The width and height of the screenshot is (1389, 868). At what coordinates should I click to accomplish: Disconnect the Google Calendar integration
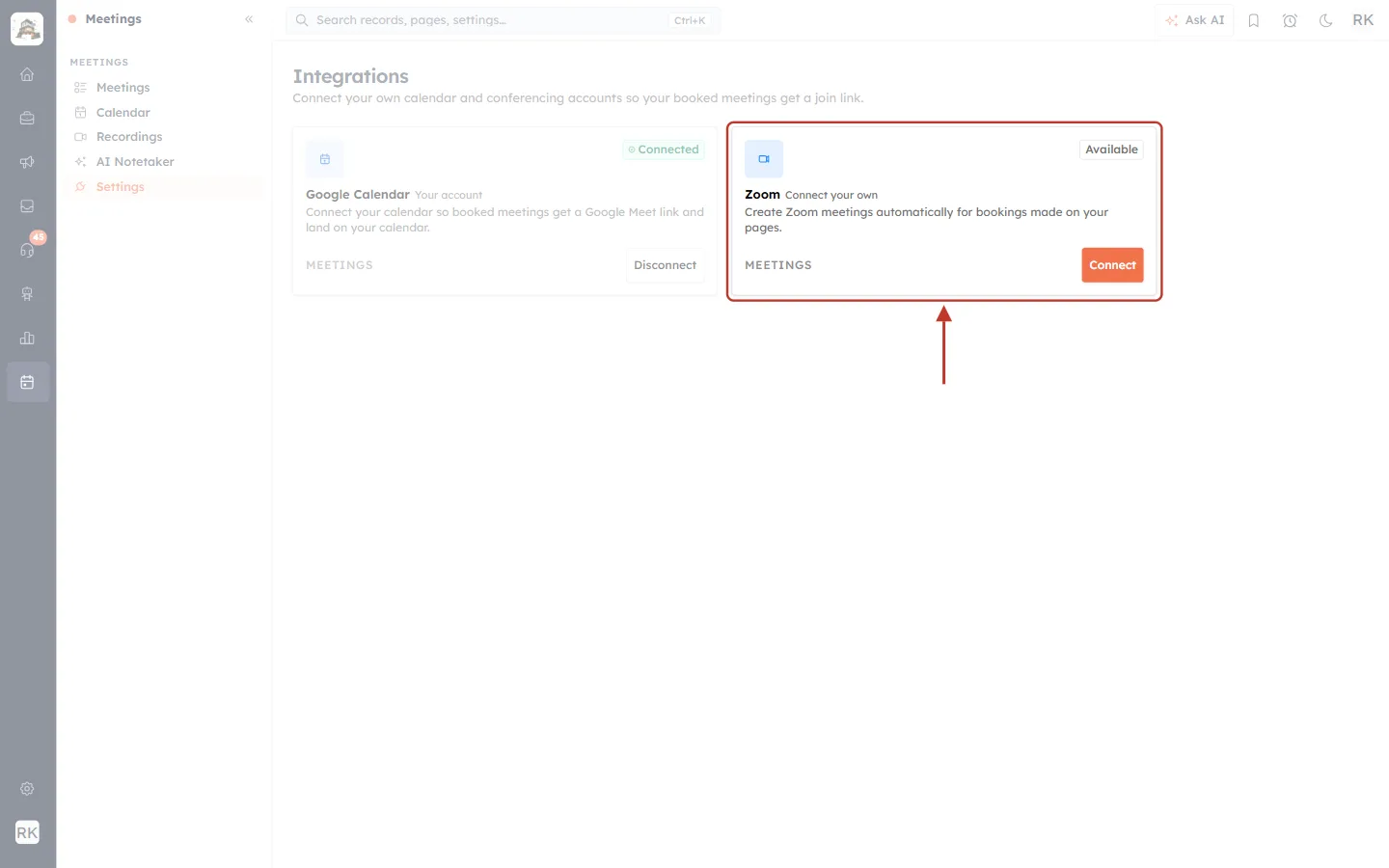click(665, 265)
